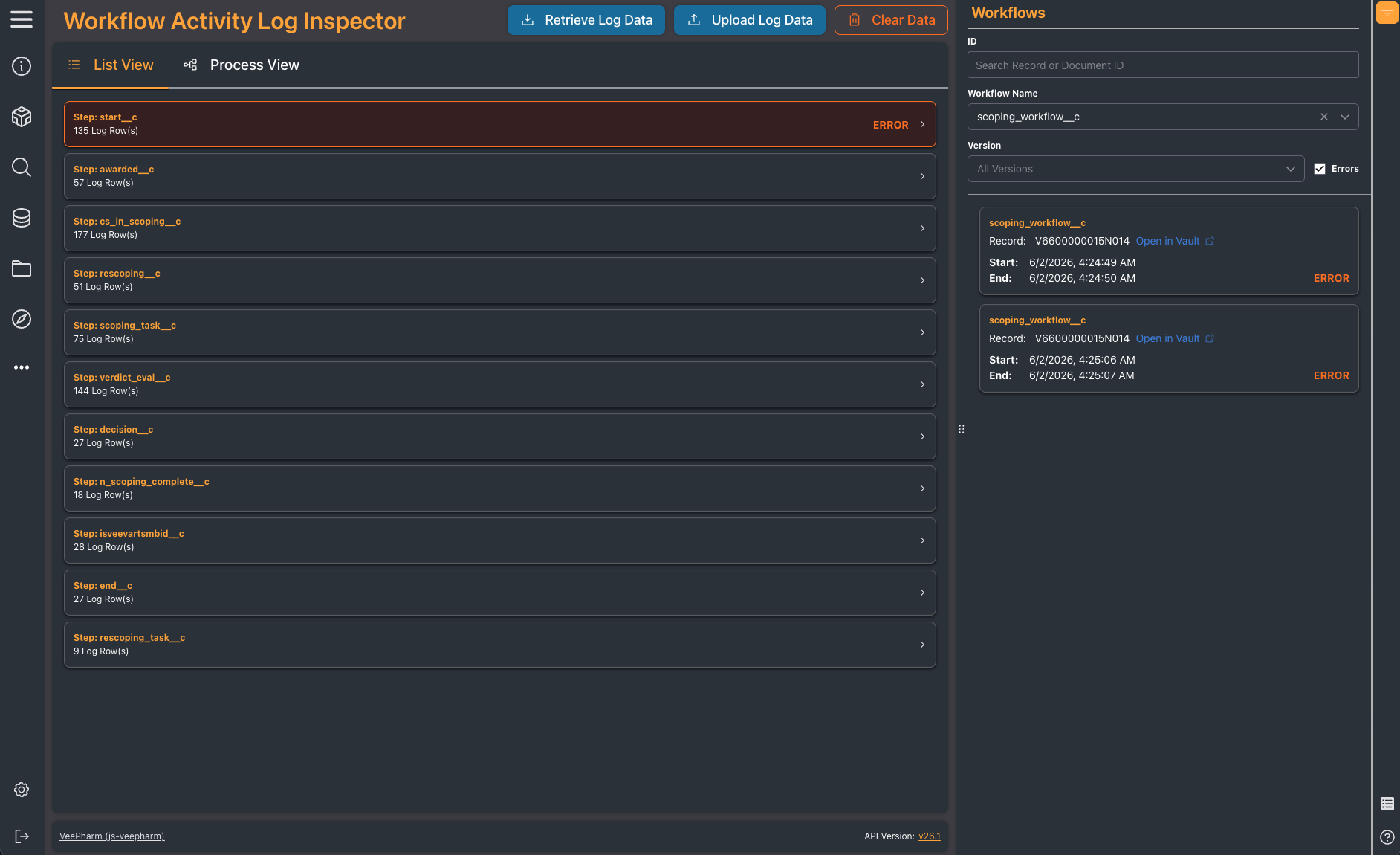Expand Step: verdict_eval__c row

499,384
